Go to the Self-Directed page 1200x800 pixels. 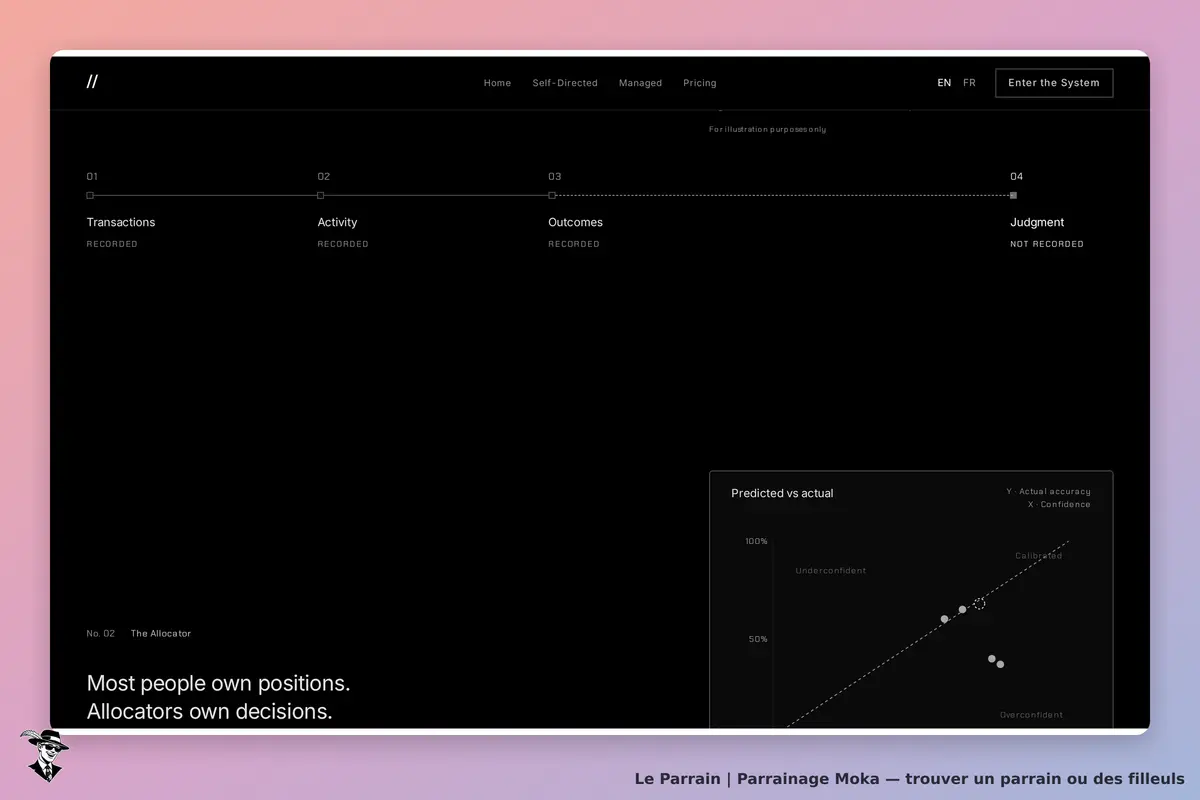[565, 83]
